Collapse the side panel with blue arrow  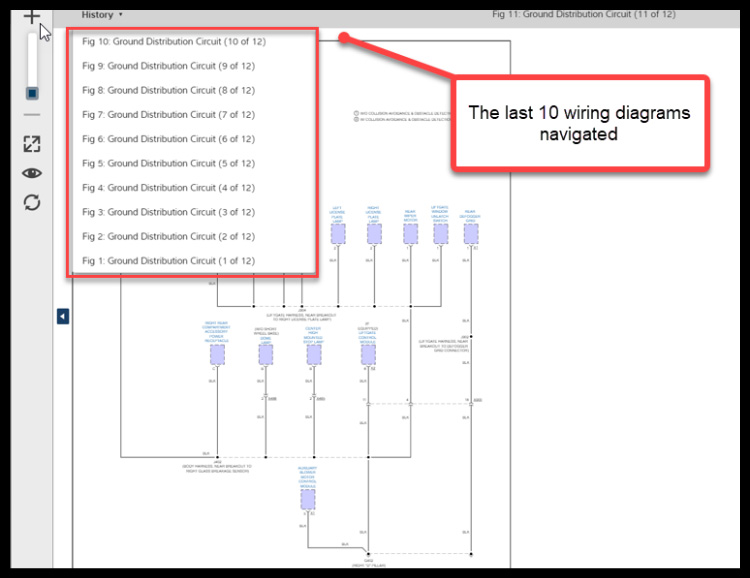click(x=62, y=316)
